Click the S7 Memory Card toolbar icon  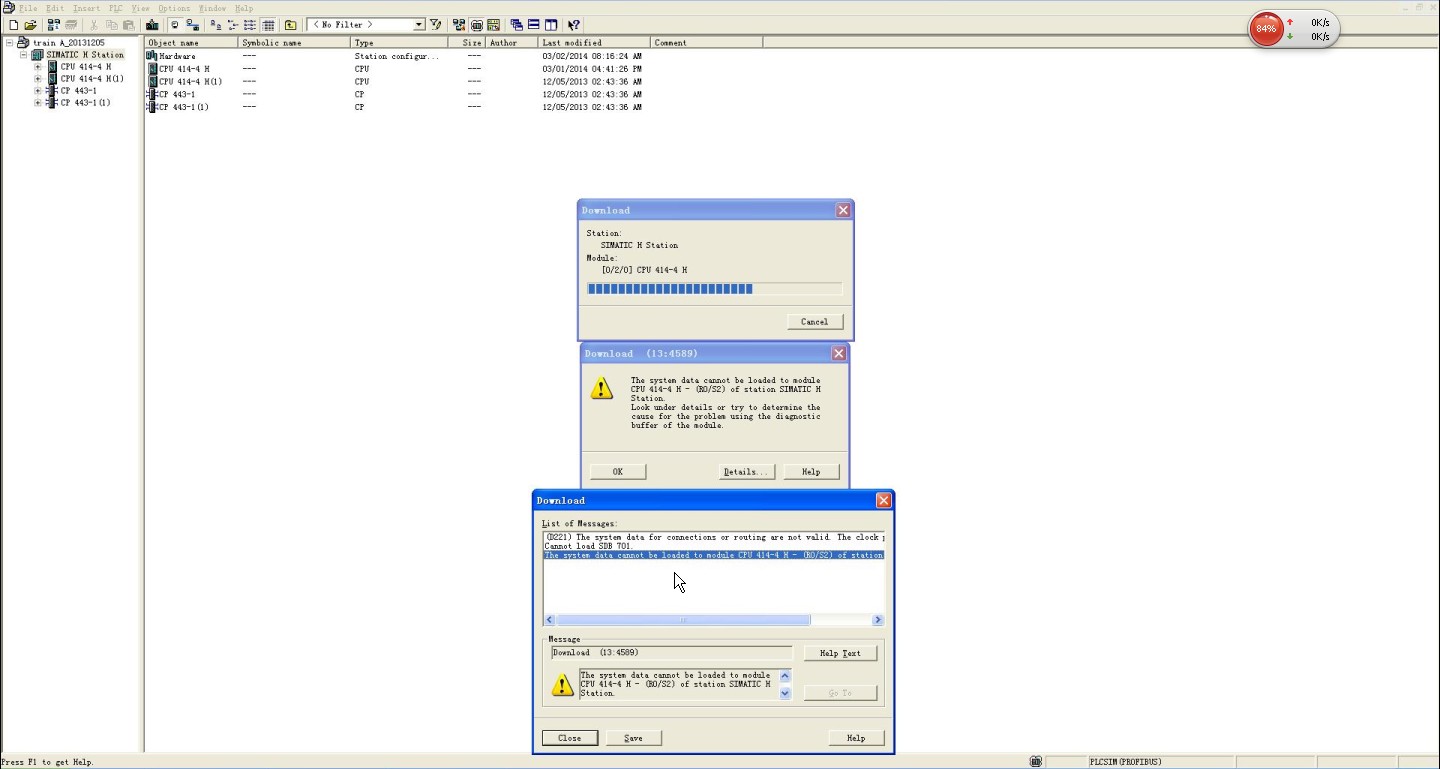71,25
